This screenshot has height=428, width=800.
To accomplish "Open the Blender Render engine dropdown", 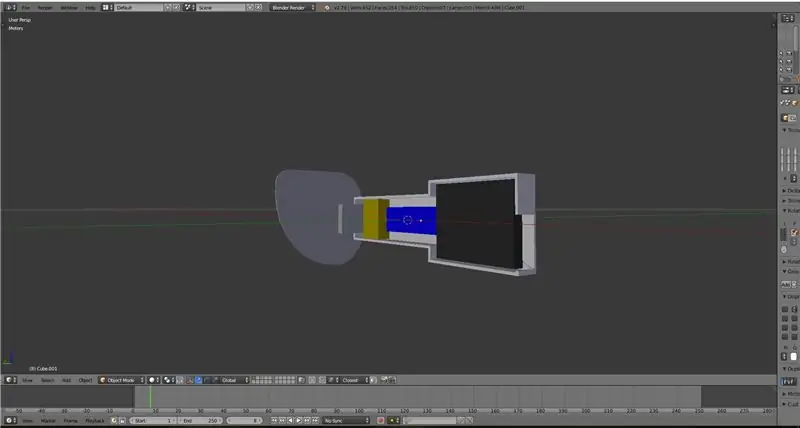I will 293,8.
